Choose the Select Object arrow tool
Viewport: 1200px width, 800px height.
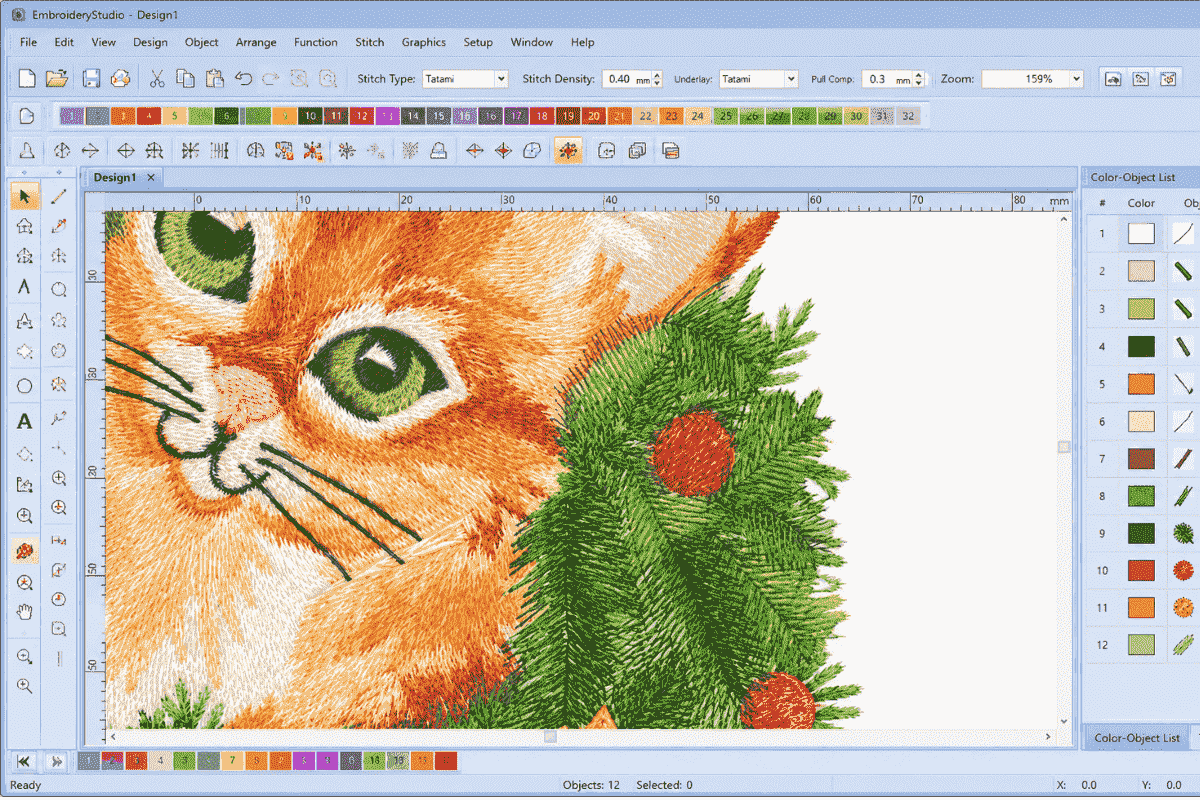(x=25, y=197)
